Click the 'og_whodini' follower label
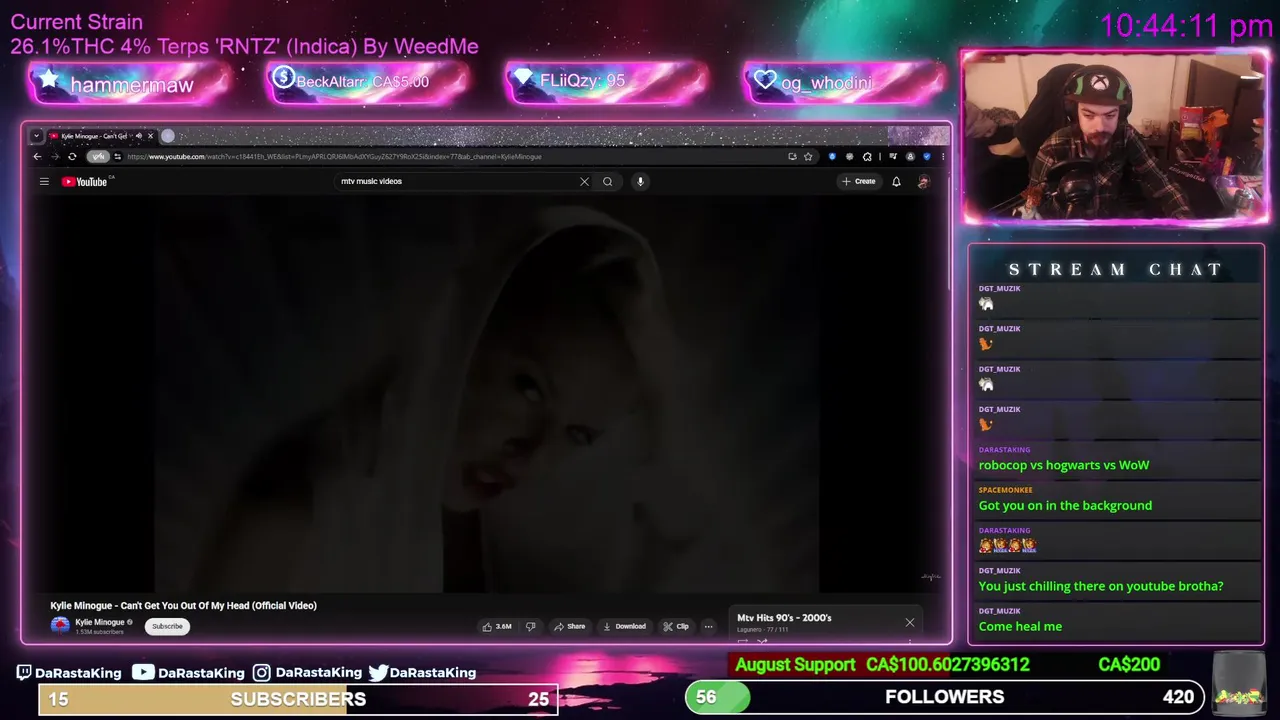The image size is (1280, 720). [826, 83]
